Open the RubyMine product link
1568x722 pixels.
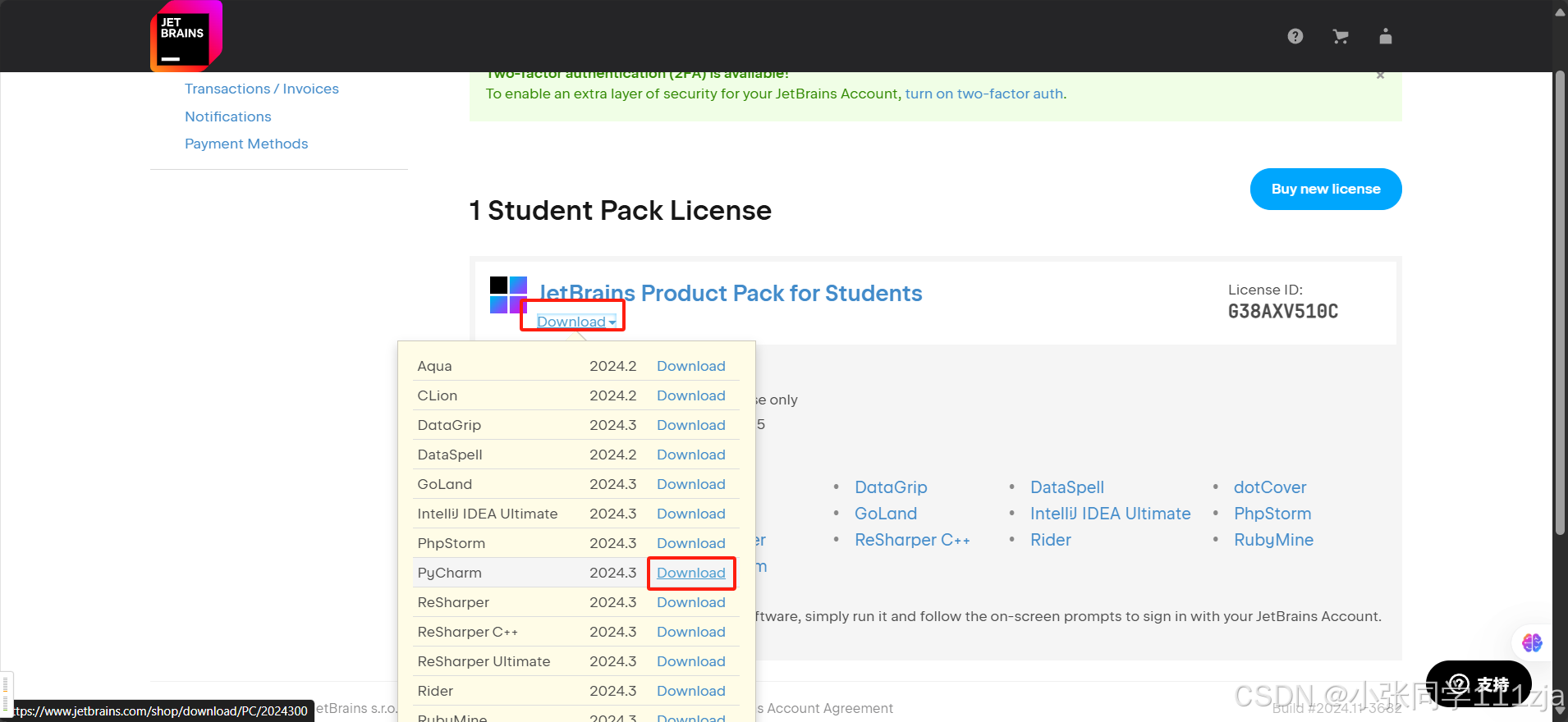1273,540
